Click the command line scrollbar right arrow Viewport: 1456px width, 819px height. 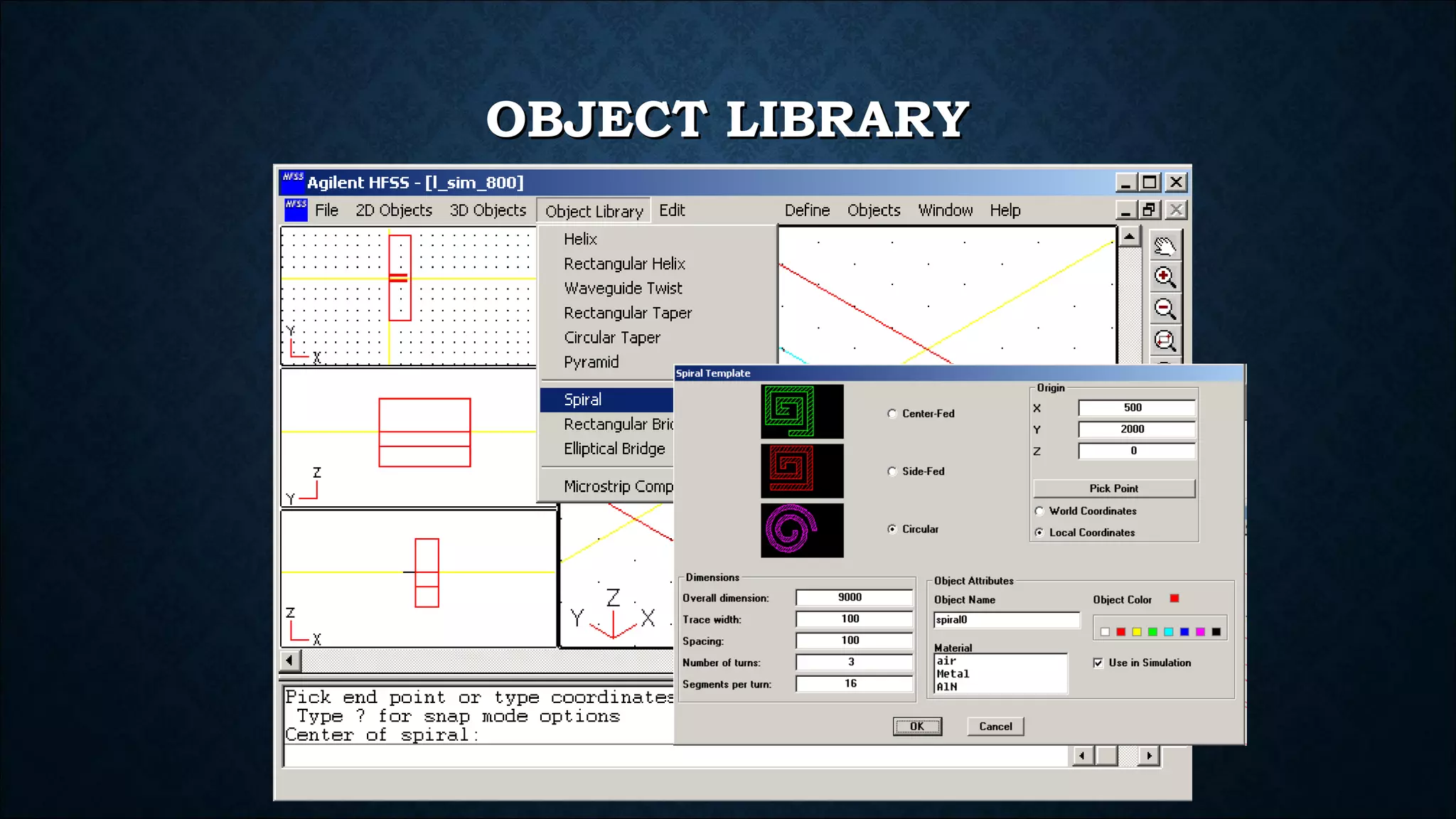coord(1149,756)
